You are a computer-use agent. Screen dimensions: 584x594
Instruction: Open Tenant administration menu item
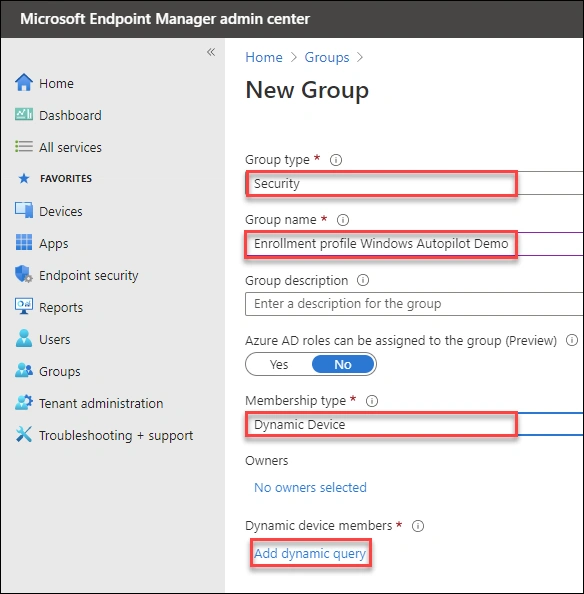[101, 403]
